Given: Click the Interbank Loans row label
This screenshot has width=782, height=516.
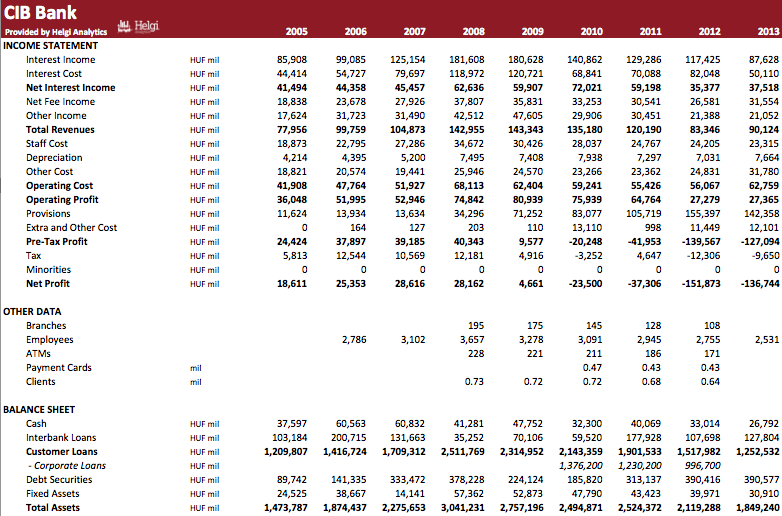Looking at the screenshot, I should click(61, 438).
